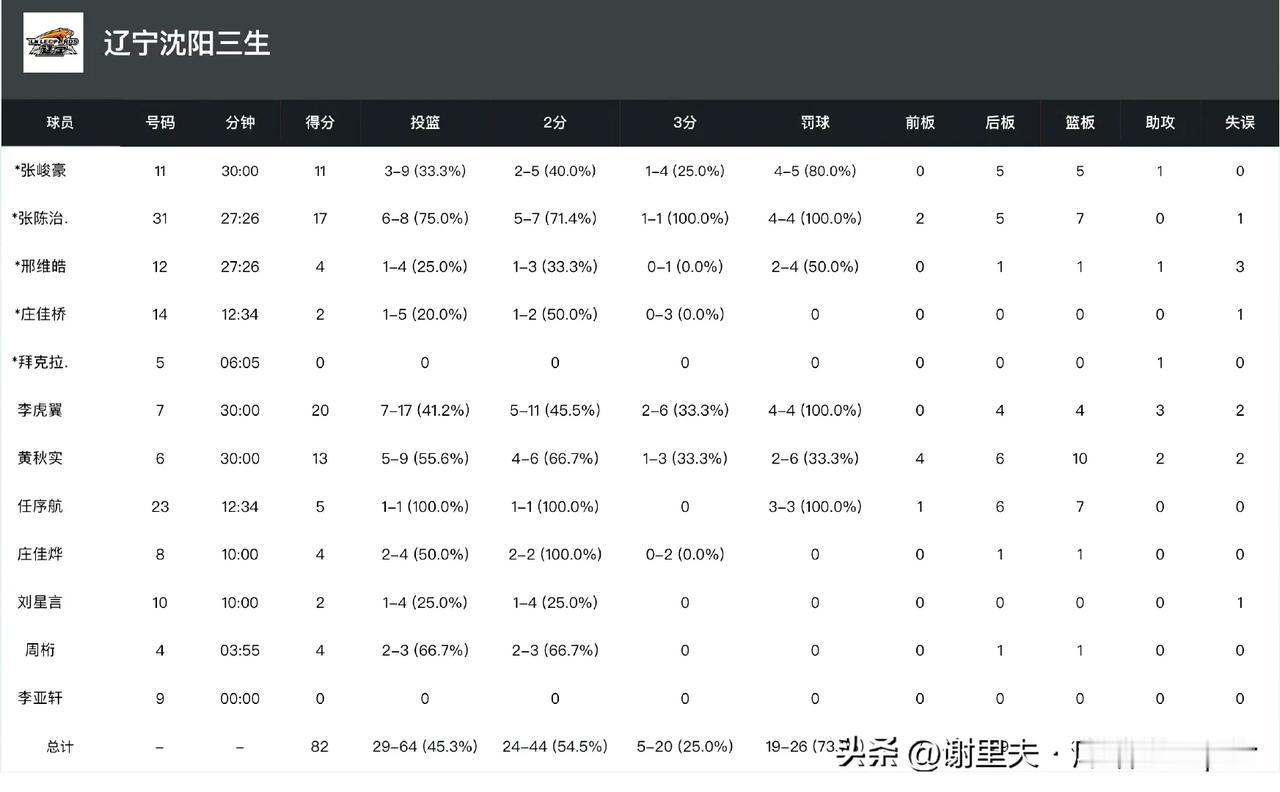
Task: Click player name 李亚轩
Action: click(x=40, y=698)
